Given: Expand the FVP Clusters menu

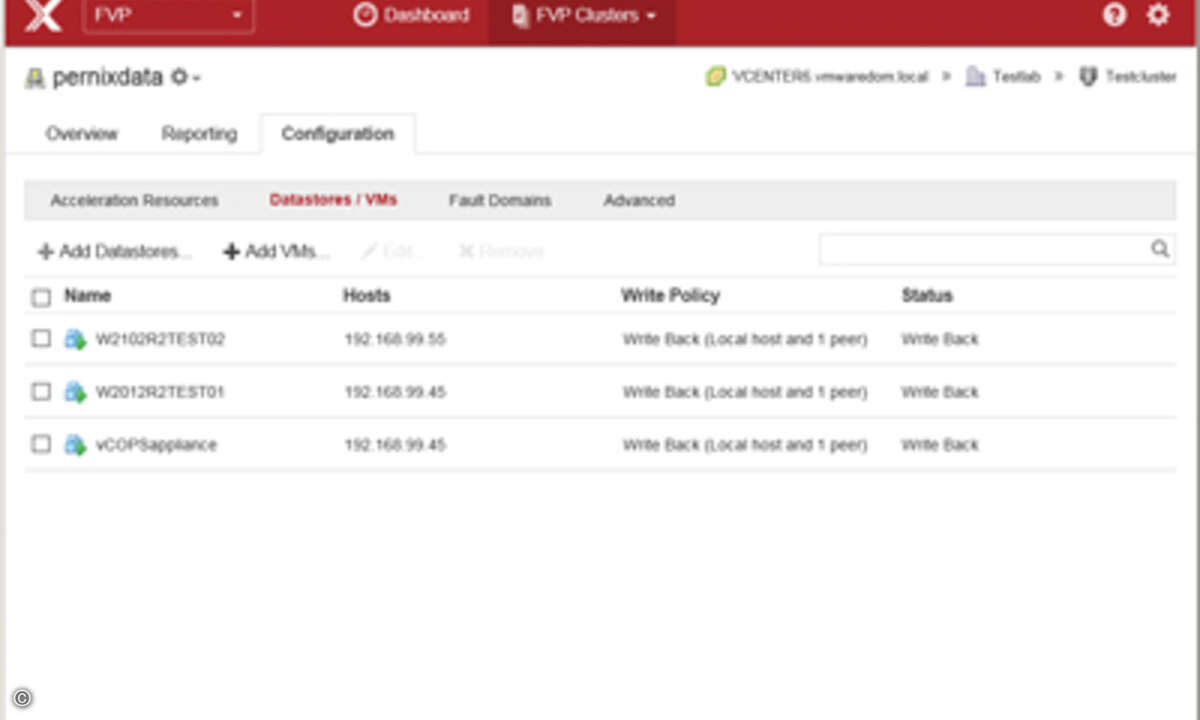Looking at the screenshot, I should (583, 16).
